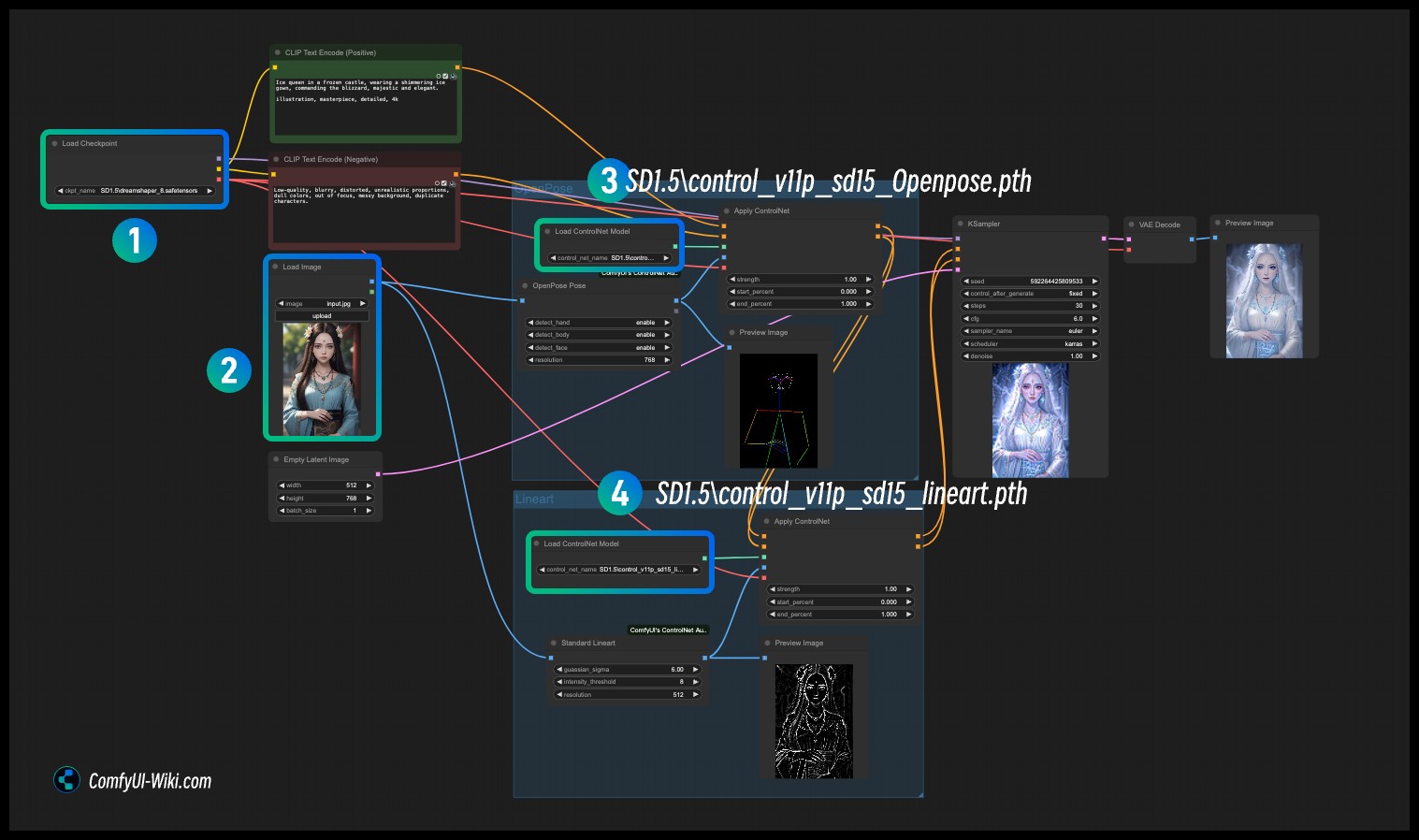
Task: Adjust resolution 512 field in Standard Lineart
Action: 628,695
